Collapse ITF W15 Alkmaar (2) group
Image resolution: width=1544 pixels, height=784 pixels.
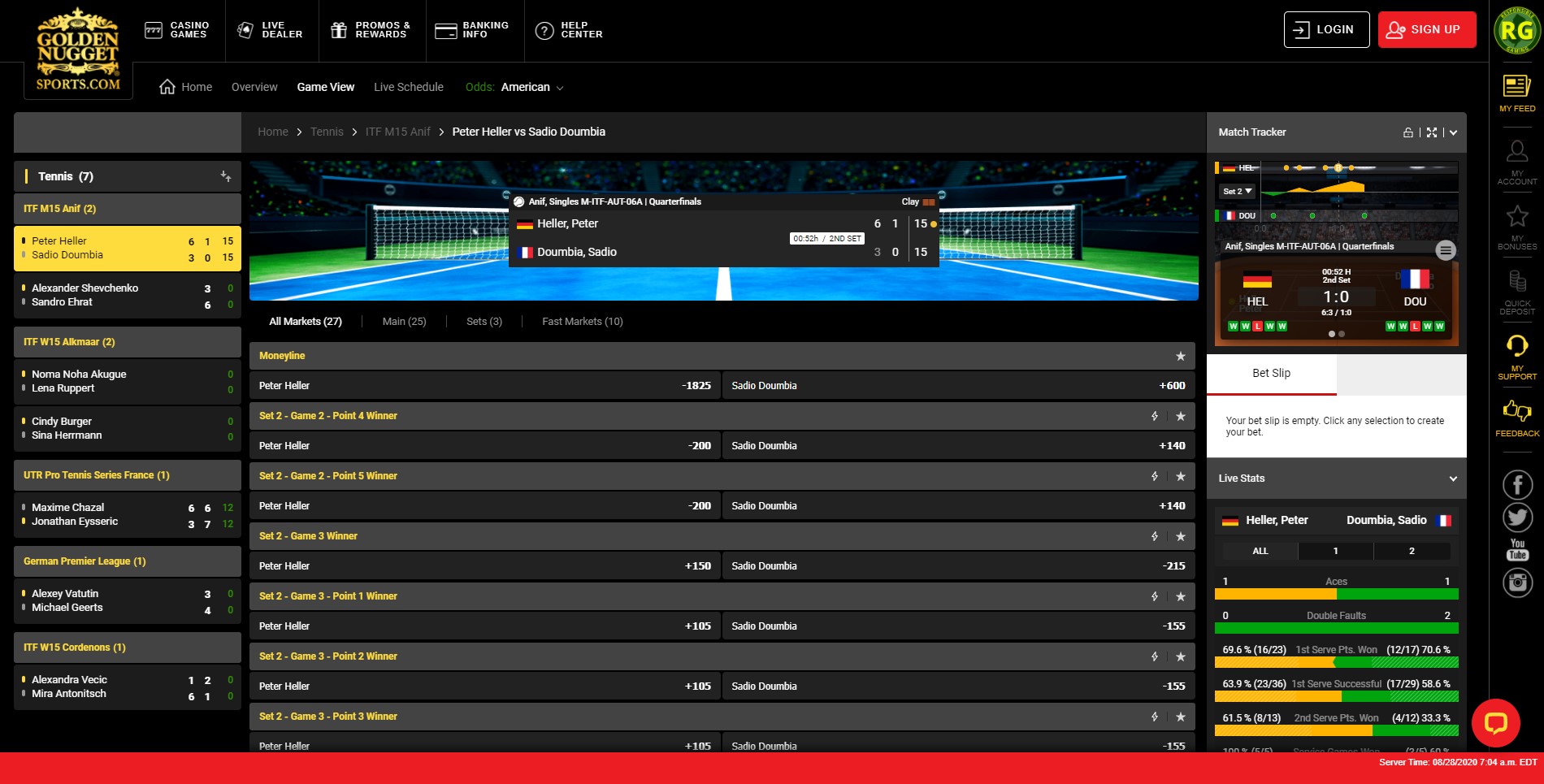[x=128, y=342]
